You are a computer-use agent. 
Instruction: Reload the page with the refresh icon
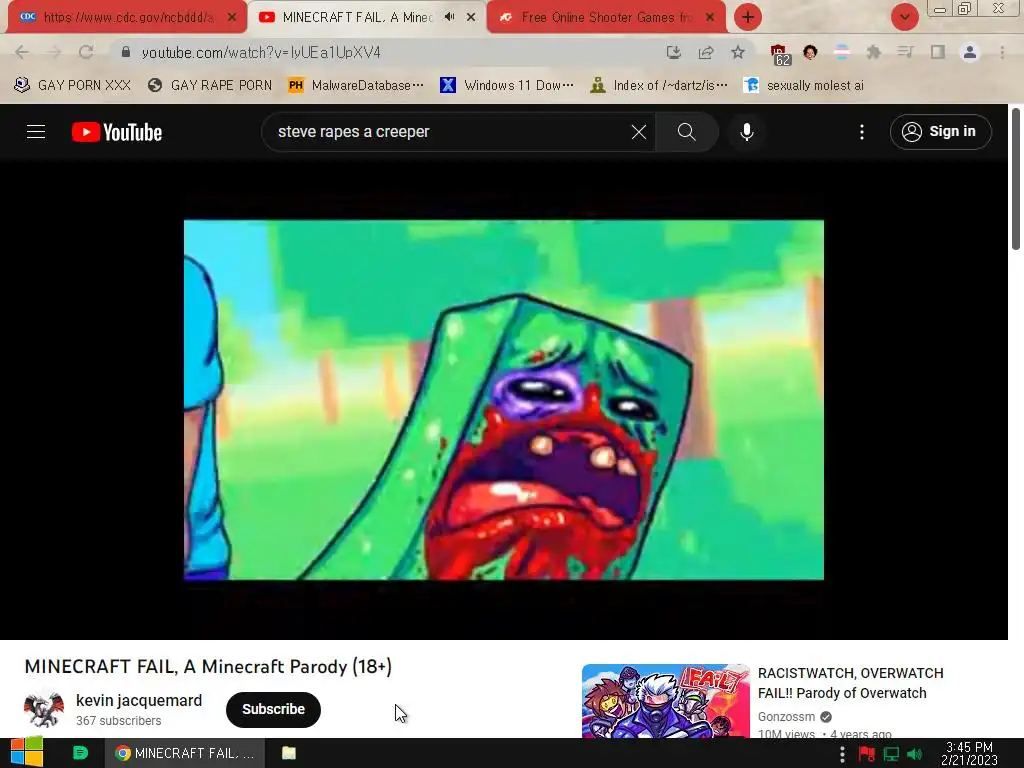[x=86, y=52]
